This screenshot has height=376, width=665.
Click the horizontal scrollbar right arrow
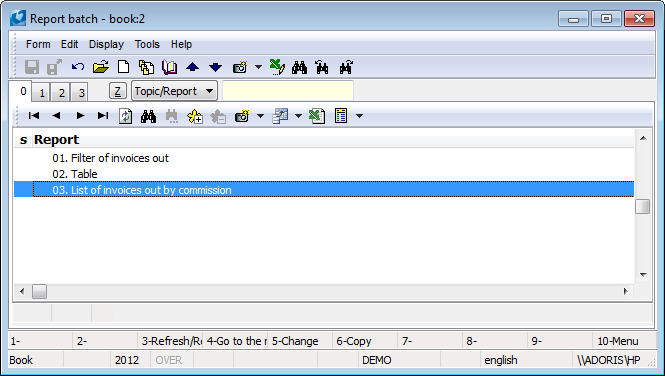[x=626, y=291]
